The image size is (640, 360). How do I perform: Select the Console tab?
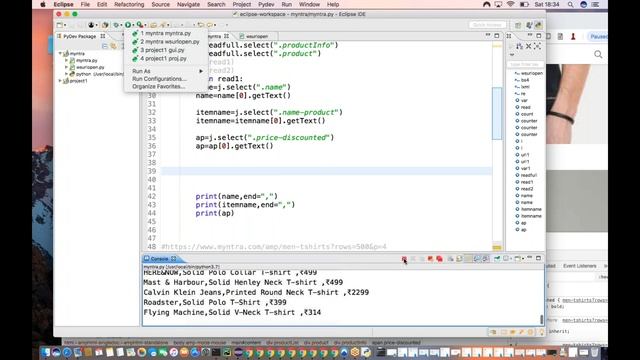(x=160, y=259)
